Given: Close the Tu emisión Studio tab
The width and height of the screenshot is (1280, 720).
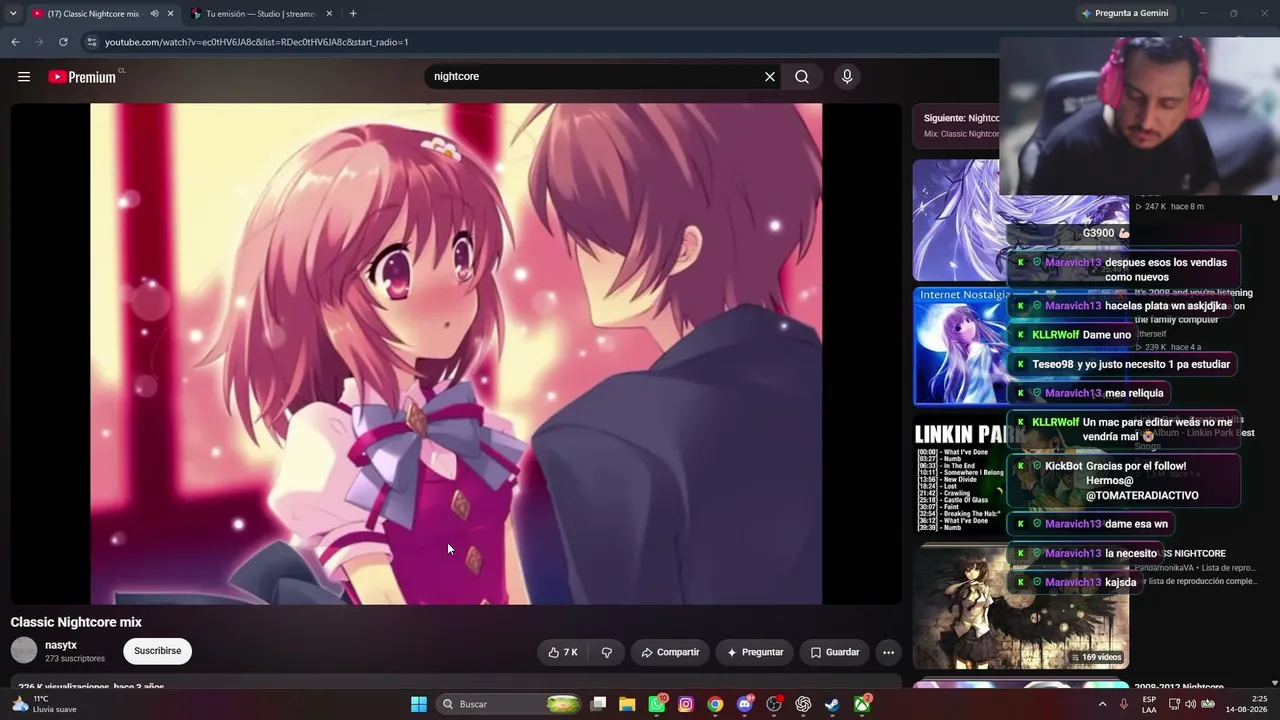Looking at the screenshot, I should tap(329, 14).
